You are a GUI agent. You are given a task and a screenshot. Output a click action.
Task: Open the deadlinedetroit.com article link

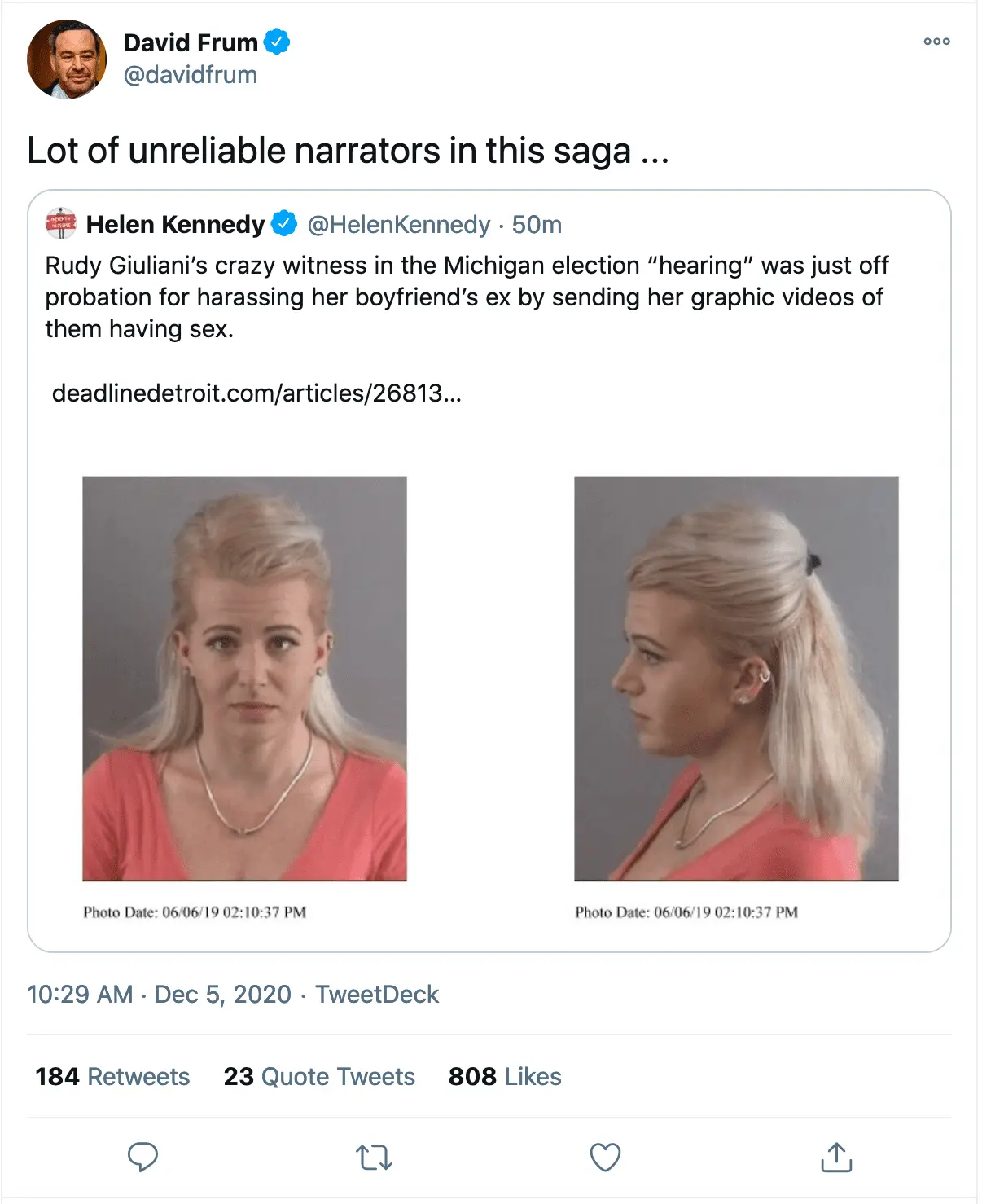pyautogui.click(x=256, y=393)
